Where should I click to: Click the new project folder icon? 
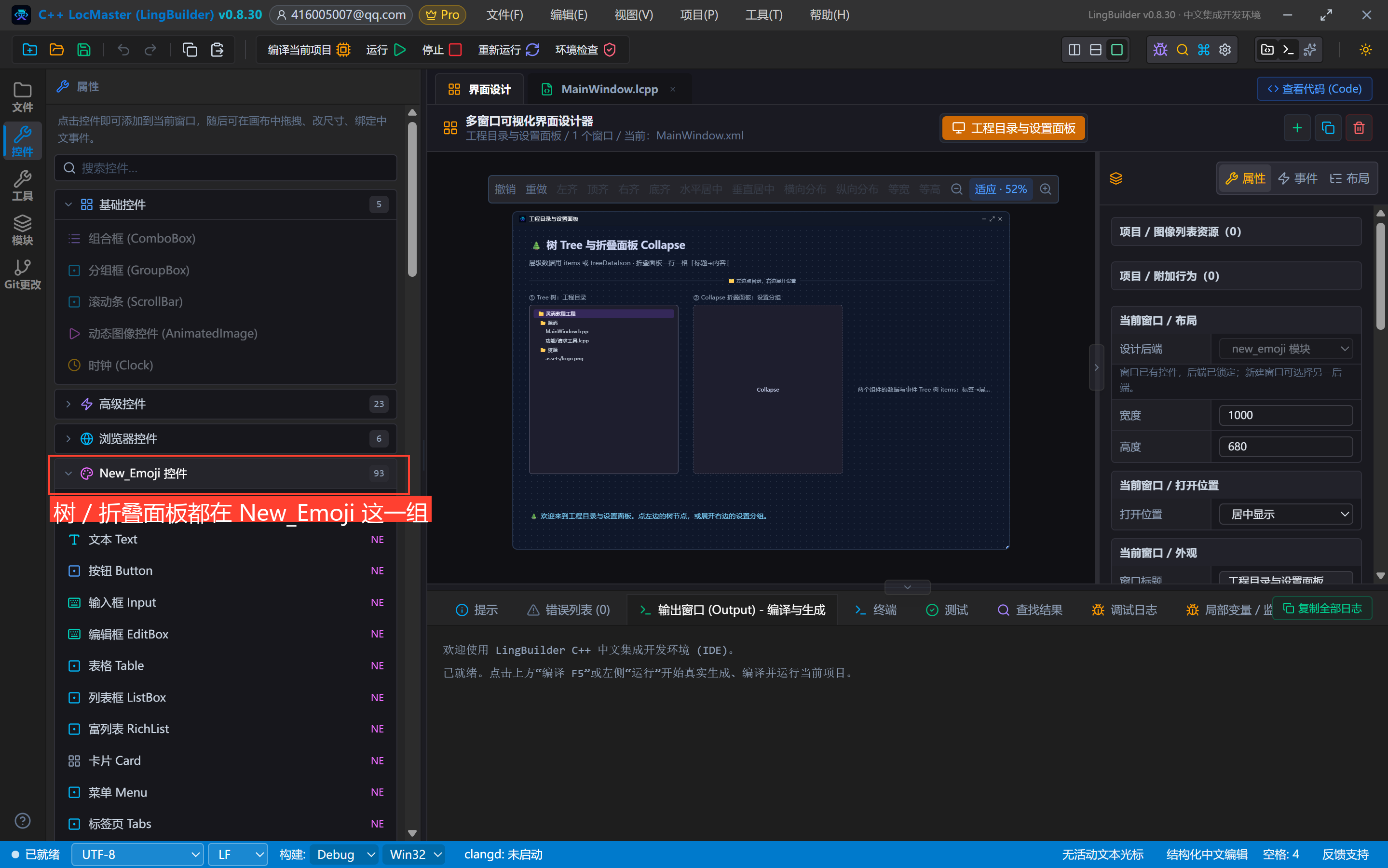pos(29,50)
